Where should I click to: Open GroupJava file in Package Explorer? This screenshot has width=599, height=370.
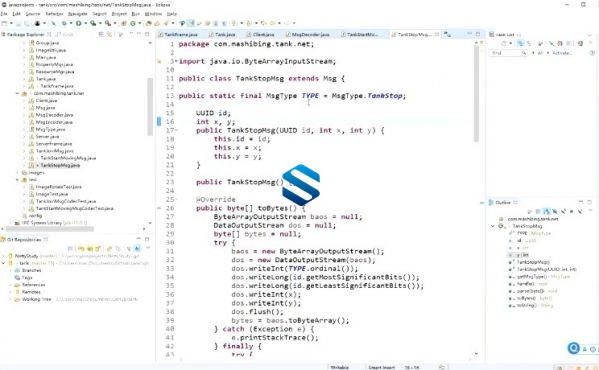(x=47, y=43)
